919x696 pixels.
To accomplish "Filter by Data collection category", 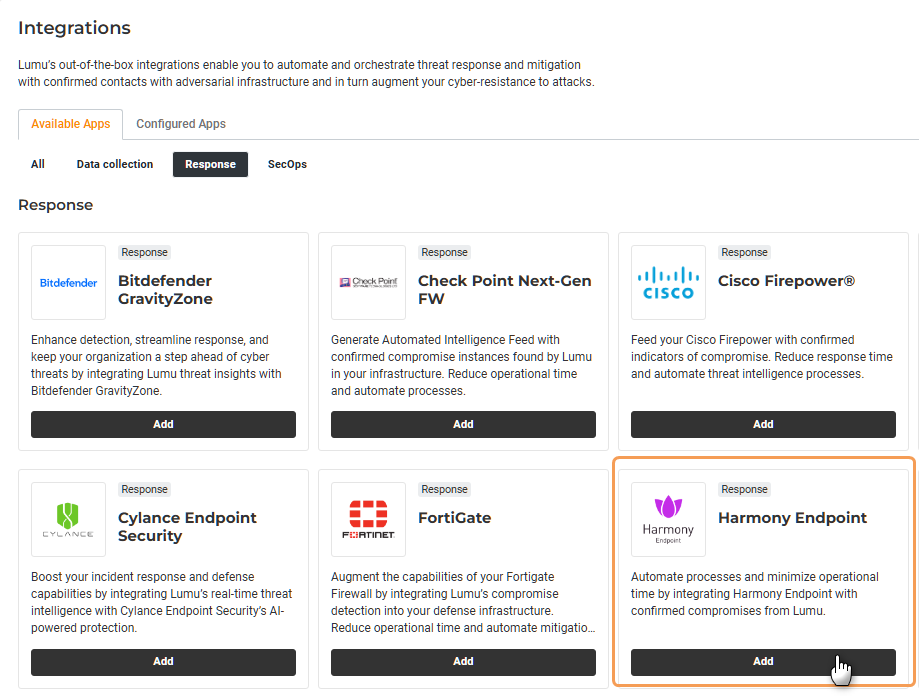I will (115, 164).
